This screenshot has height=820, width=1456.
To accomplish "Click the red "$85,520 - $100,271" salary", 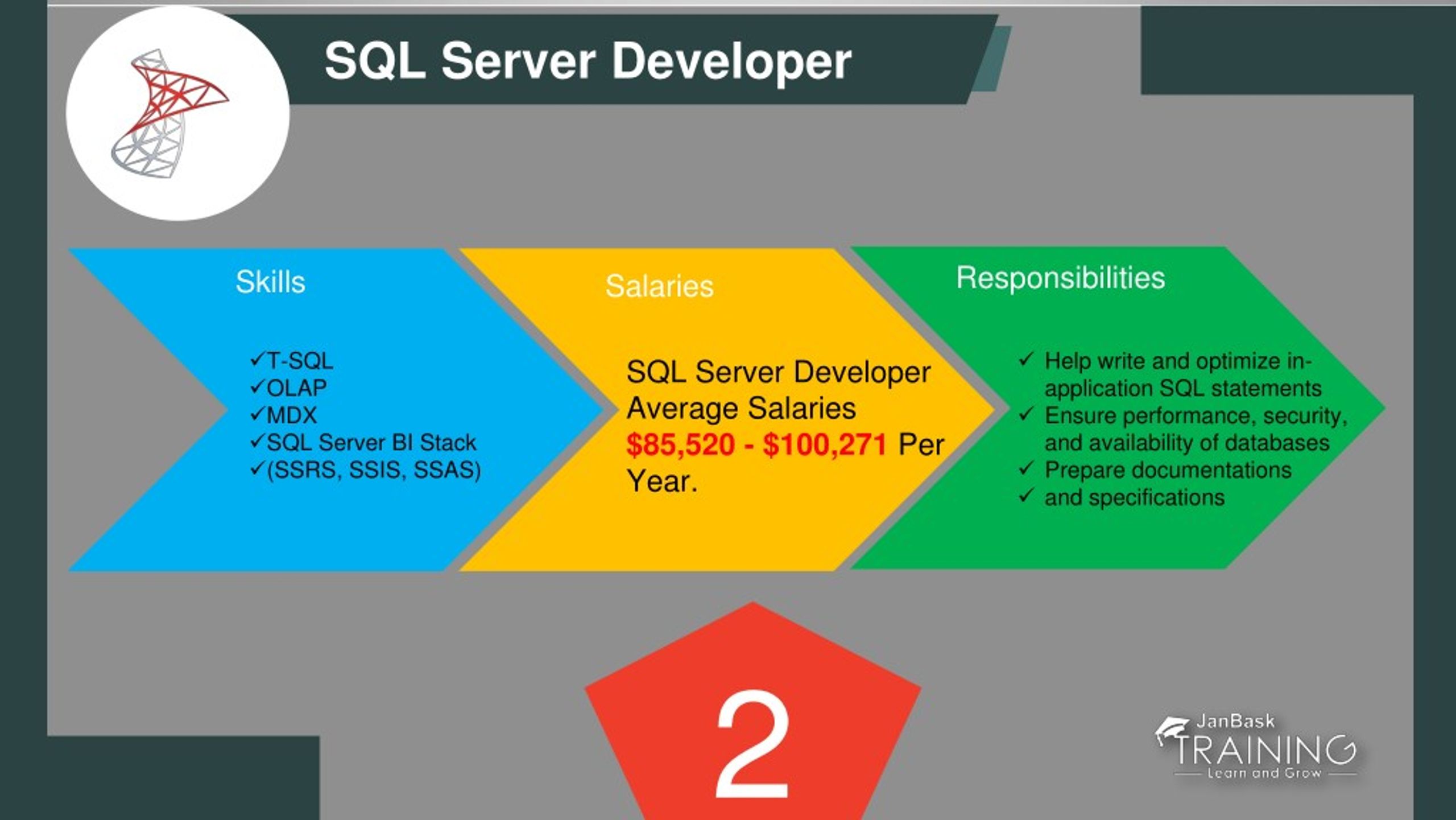I will [x=756, y=444].
